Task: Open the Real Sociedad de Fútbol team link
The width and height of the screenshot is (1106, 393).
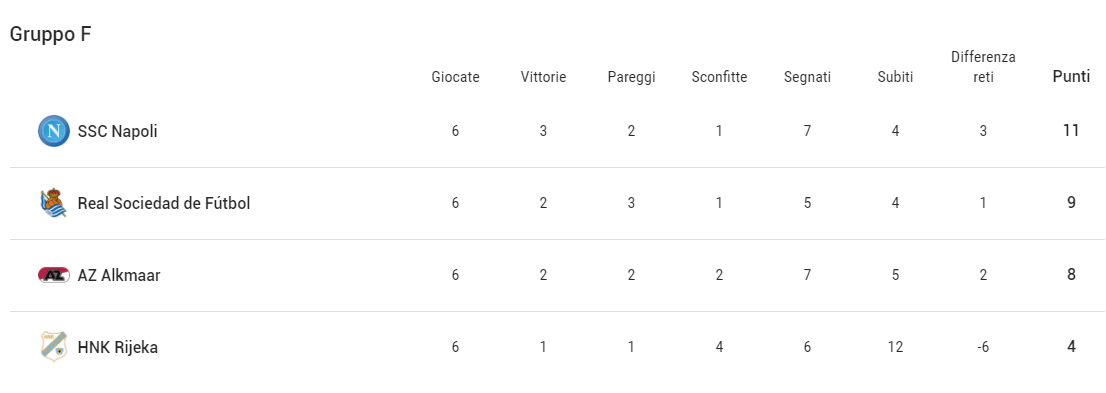Action: (164, 203)
